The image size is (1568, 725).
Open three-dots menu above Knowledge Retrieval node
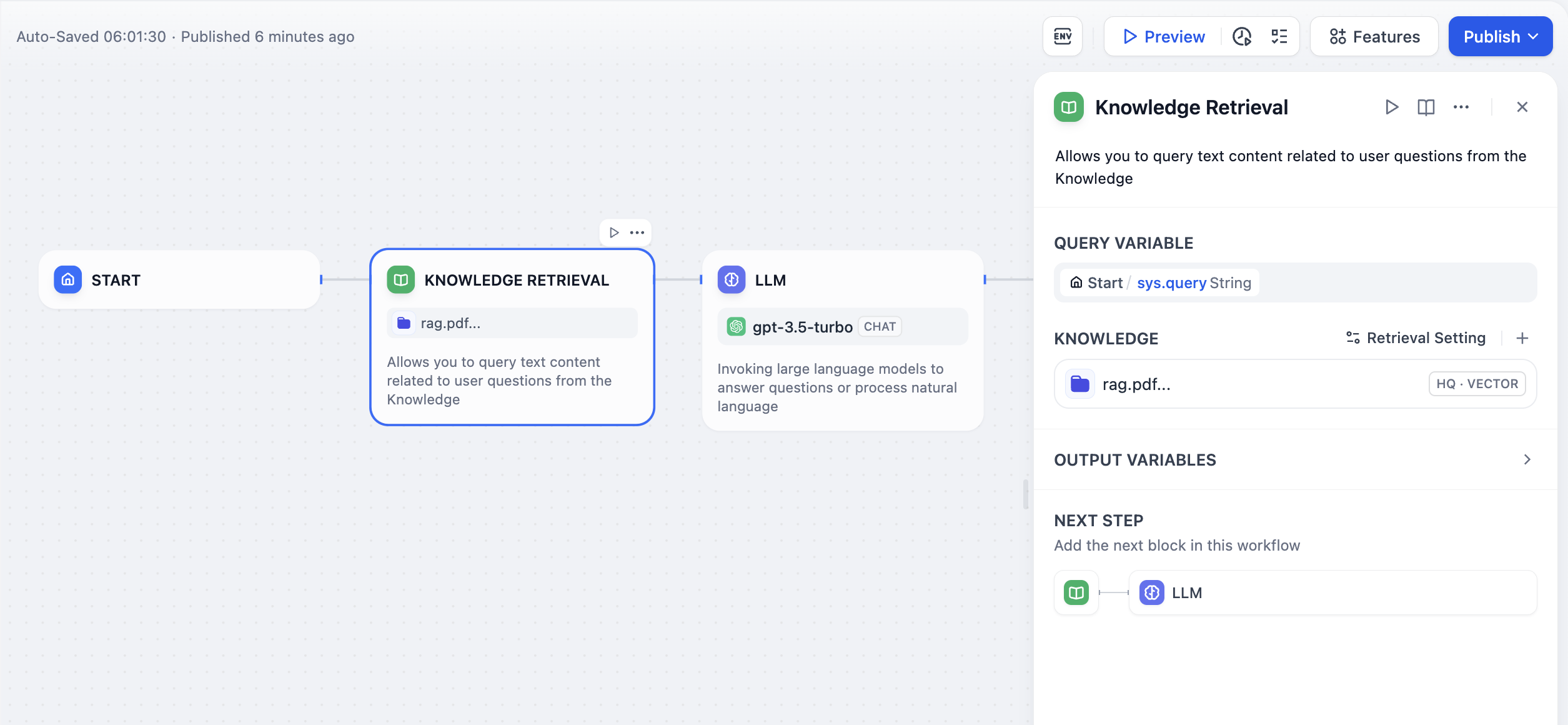tap(637, 232)
